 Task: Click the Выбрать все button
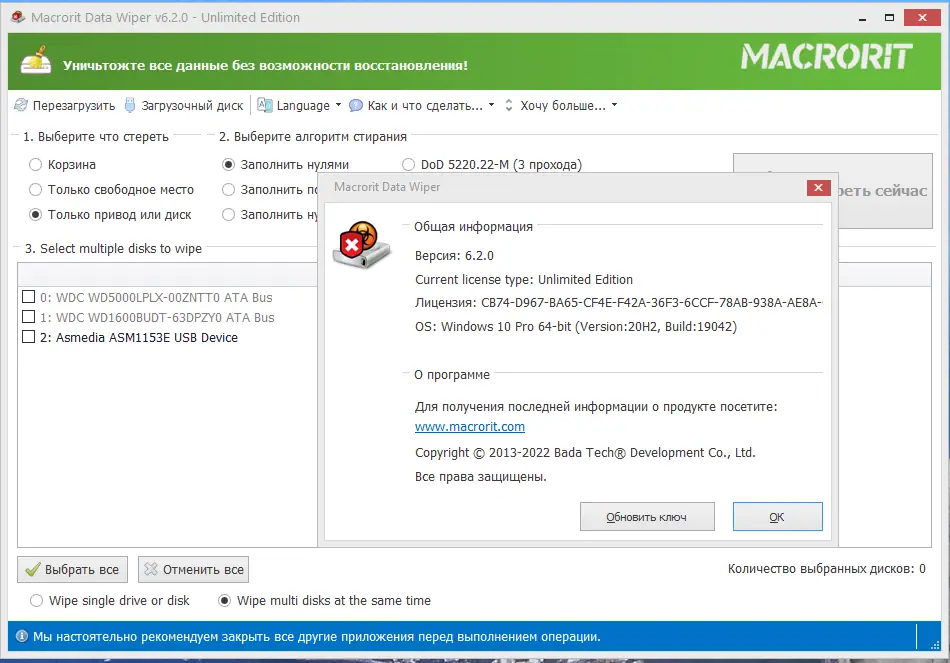coord(72,570)
